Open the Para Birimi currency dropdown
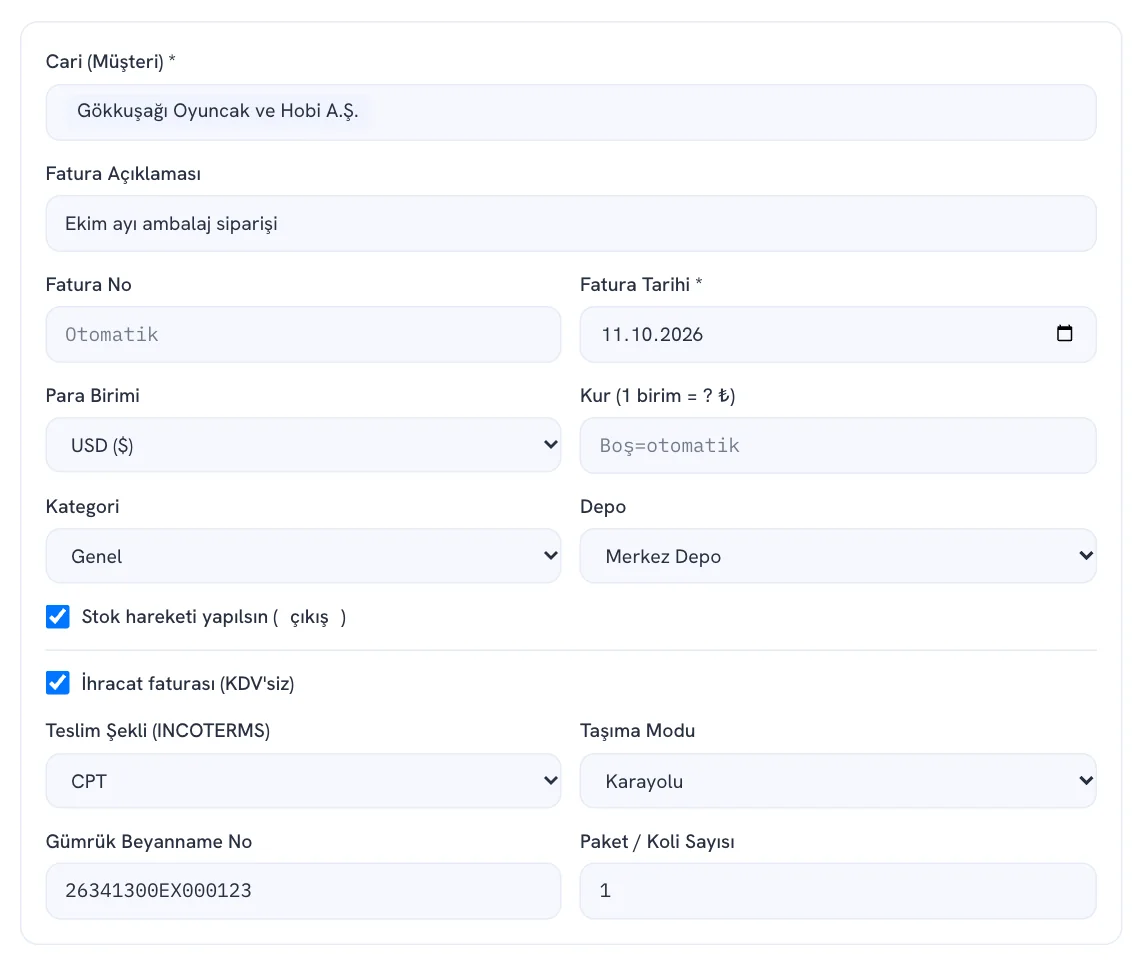1145x966 pixels. pyautogui.click(x=303, y=445)
